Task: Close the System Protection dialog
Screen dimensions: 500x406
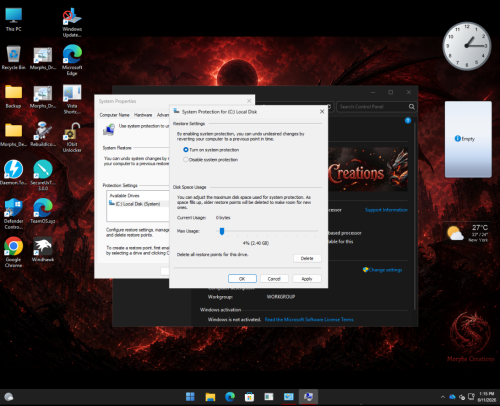Action: click(322, 111)
